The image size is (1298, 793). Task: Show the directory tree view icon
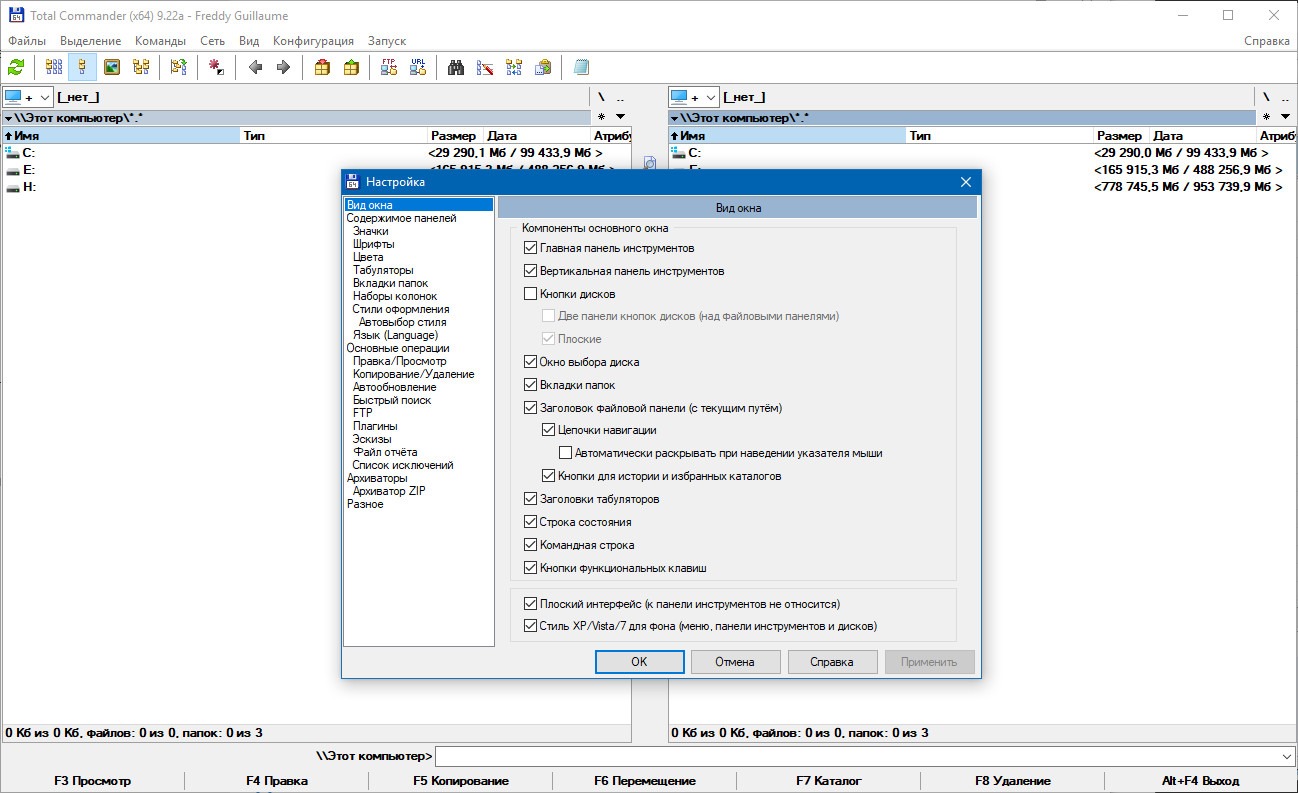[x=141, y=67]
